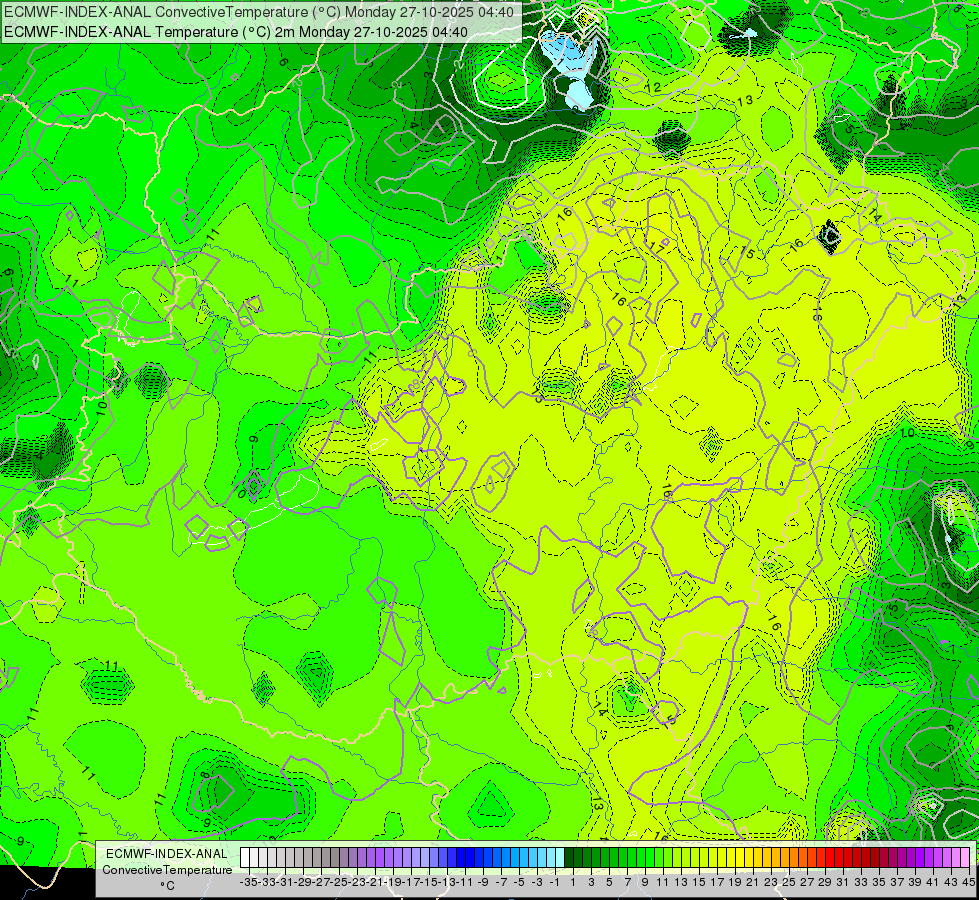Click the ConvectiveTemperature title line at top
Viewport: 979px width, 900px height.
(x=259, y=12)
